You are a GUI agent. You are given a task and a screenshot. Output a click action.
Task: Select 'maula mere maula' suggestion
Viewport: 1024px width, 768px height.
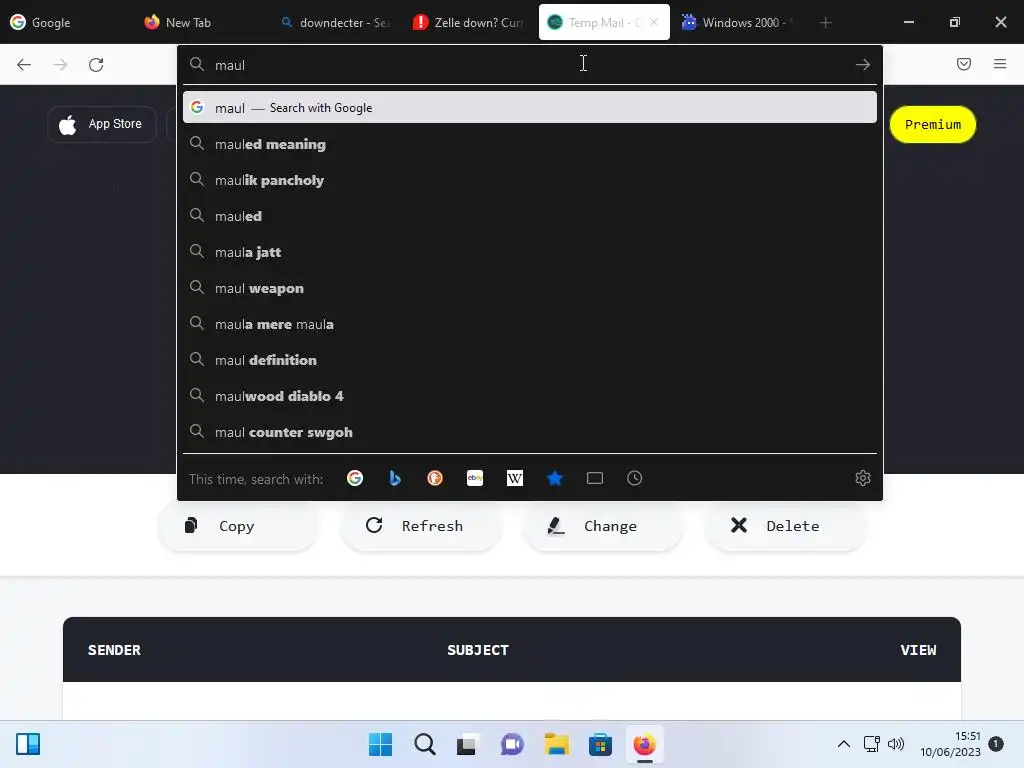point(530,323)
